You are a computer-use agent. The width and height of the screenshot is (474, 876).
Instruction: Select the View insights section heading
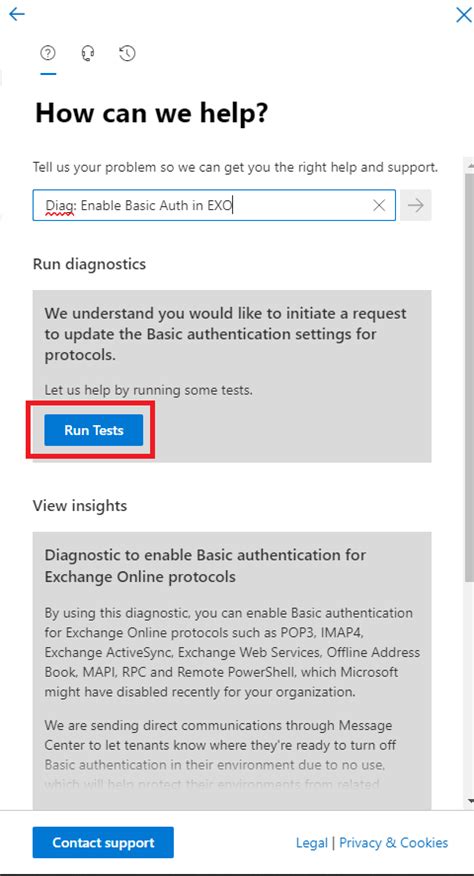80,506
